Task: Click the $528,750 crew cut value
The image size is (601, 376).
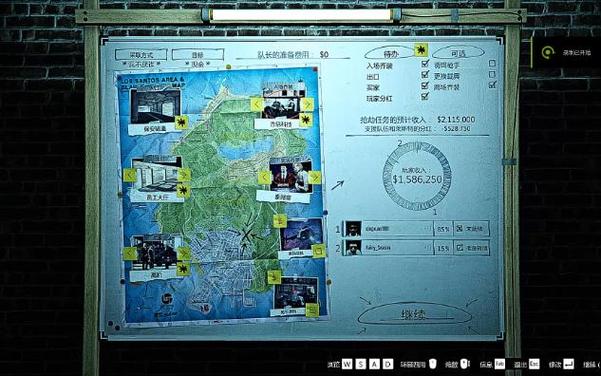Action: [457, 129]
